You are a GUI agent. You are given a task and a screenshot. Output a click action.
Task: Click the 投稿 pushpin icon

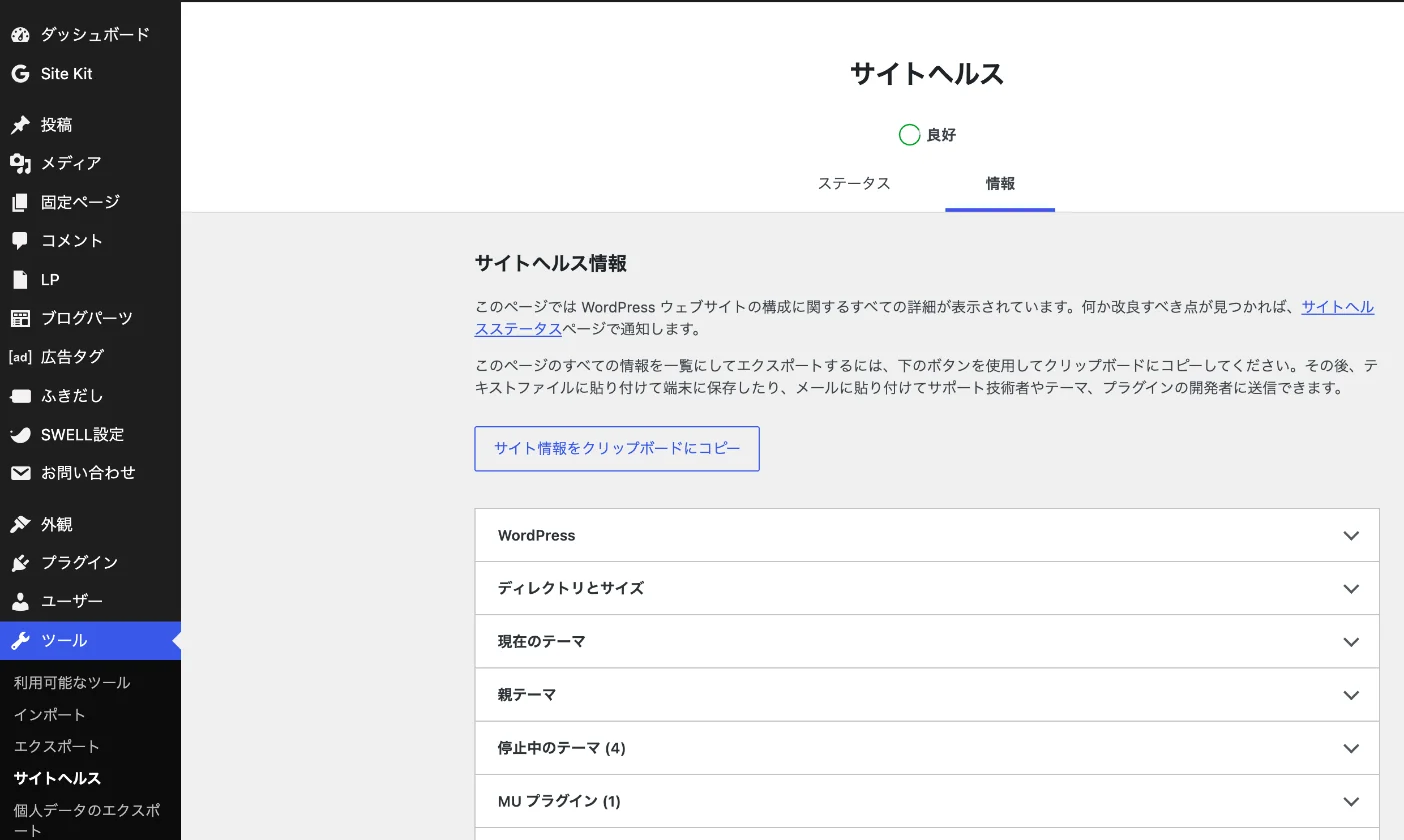(20, 125)
